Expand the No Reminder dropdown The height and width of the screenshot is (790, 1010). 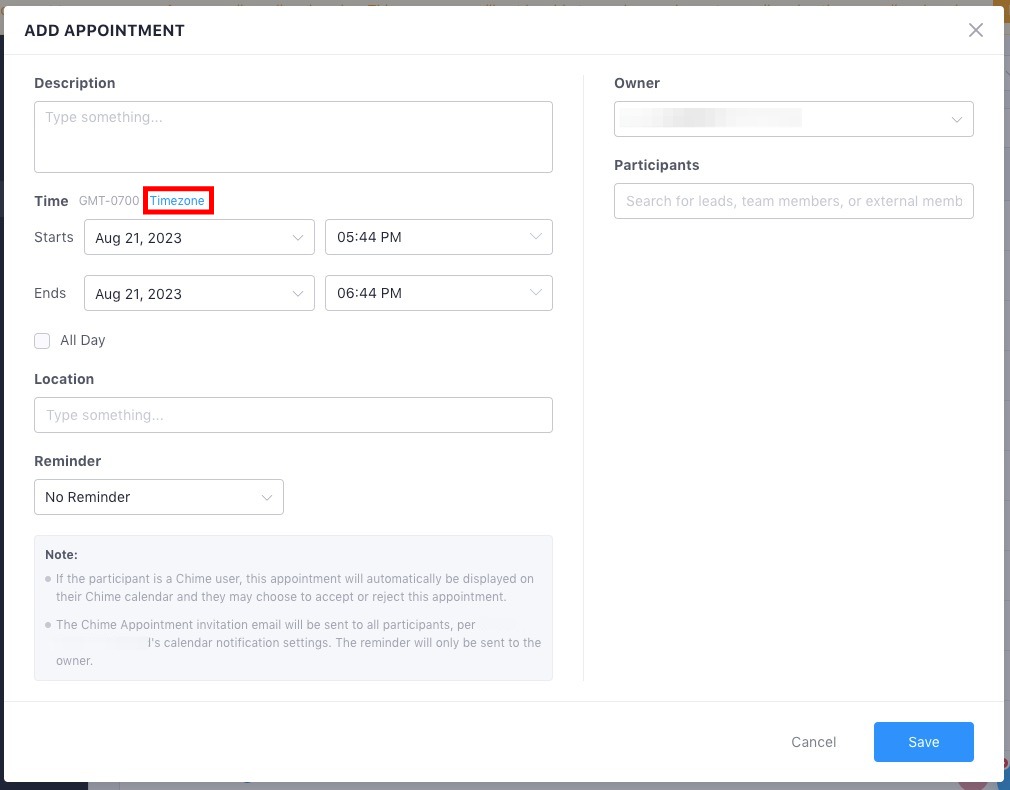tap(150, 497)
